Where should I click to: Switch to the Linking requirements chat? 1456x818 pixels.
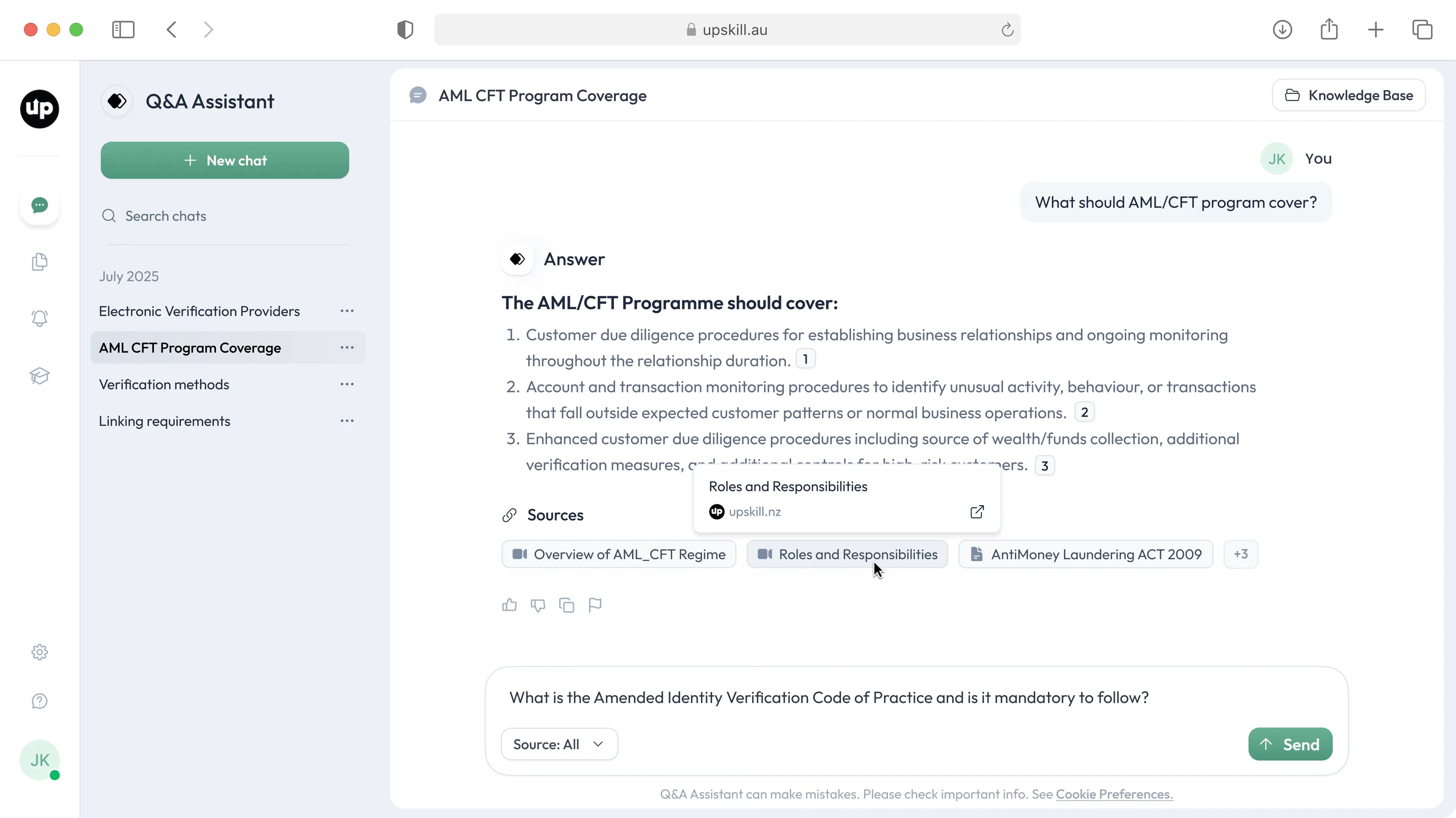[164, 420]
